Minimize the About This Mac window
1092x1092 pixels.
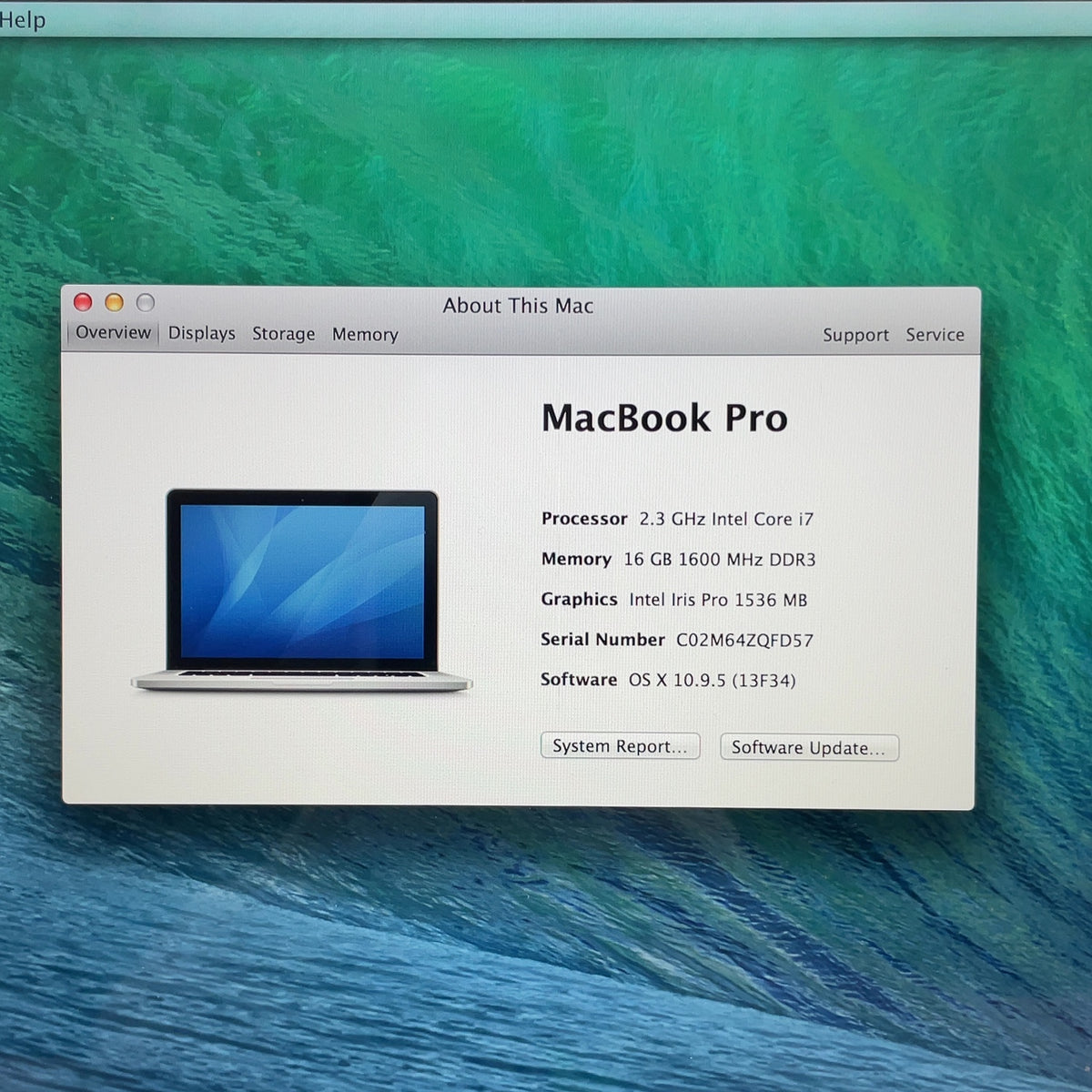coord(114,302)
